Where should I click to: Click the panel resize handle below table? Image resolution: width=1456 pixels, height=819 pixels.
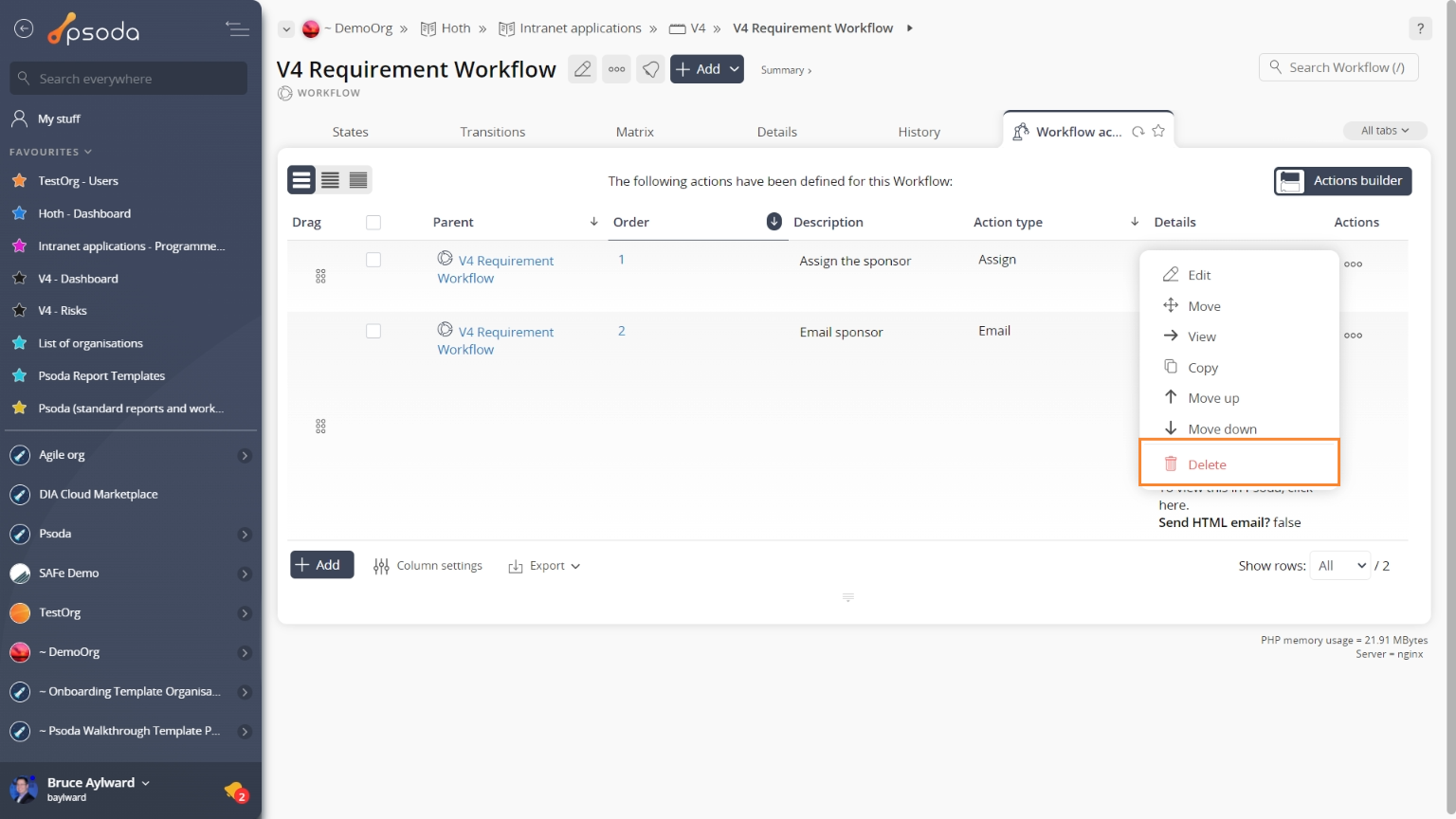point(847,597)
